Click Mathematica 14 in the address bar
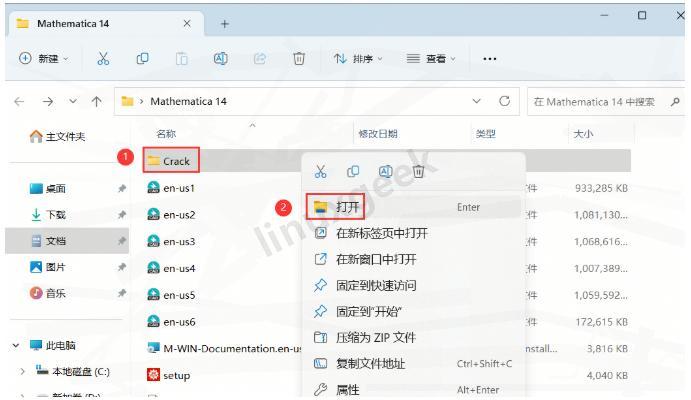This screenshot has width=691, height=400. 188,102
